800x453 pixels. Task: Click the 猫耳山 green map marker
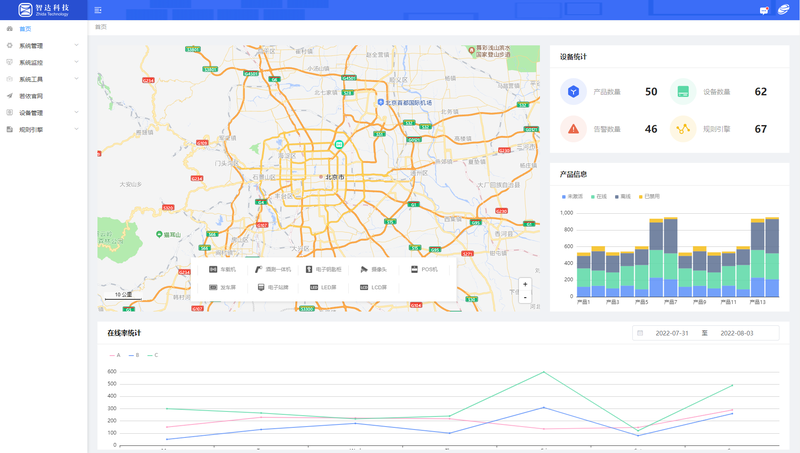[x=159, y=234]
